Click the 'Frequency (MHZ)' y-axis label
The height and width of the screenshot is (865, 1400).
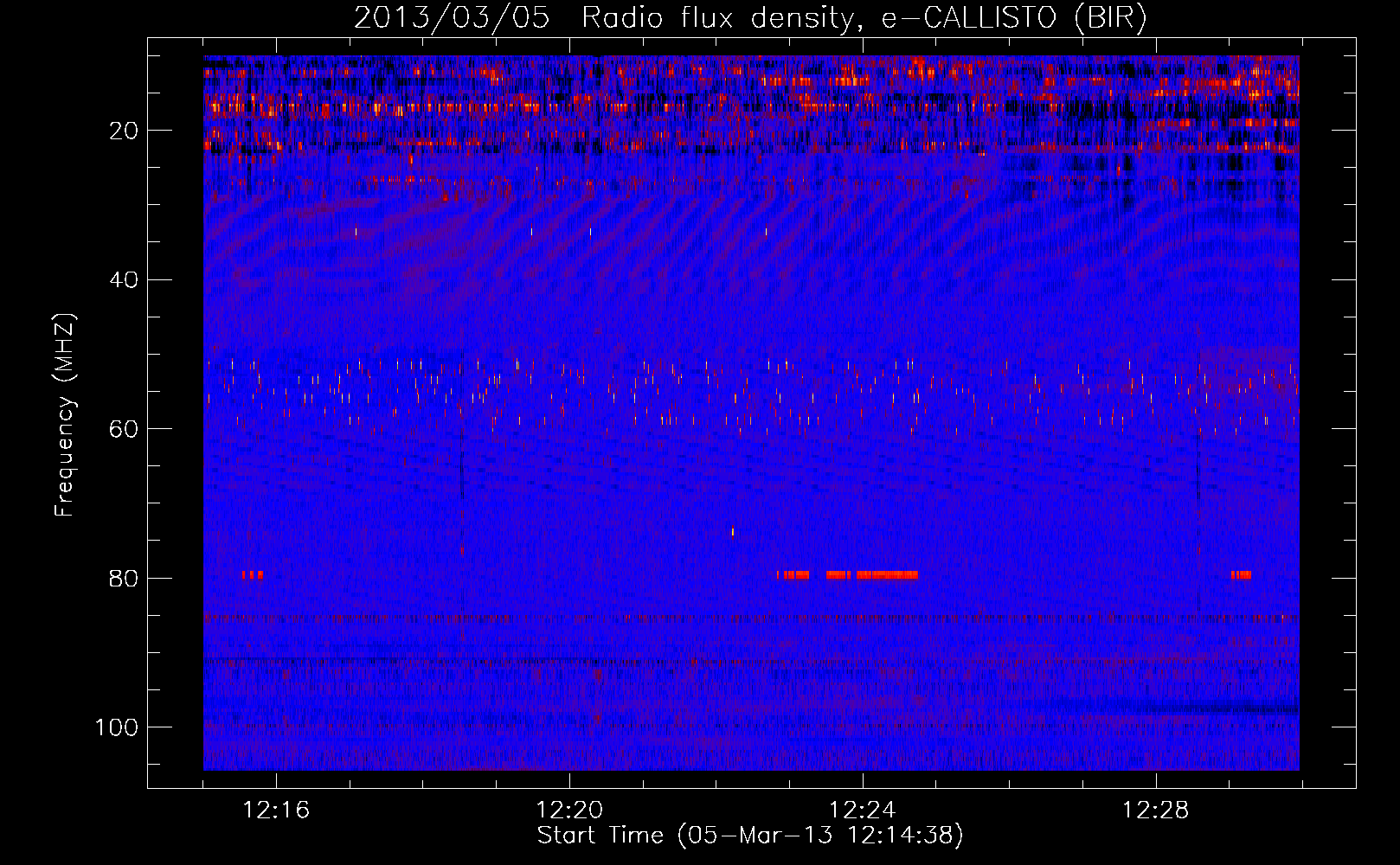[x=65, y=414]
